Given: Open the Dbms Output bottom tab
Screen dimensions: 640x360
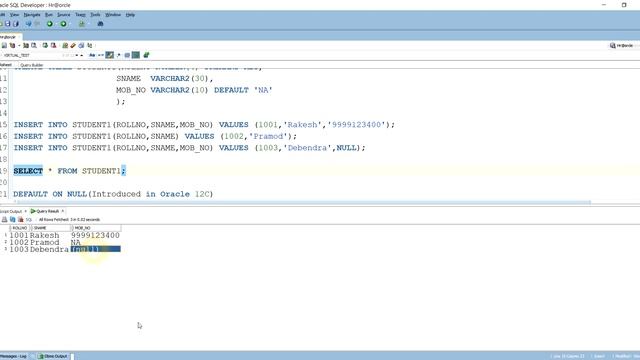Looking at the screenshot, I should [x=53, y=356].
